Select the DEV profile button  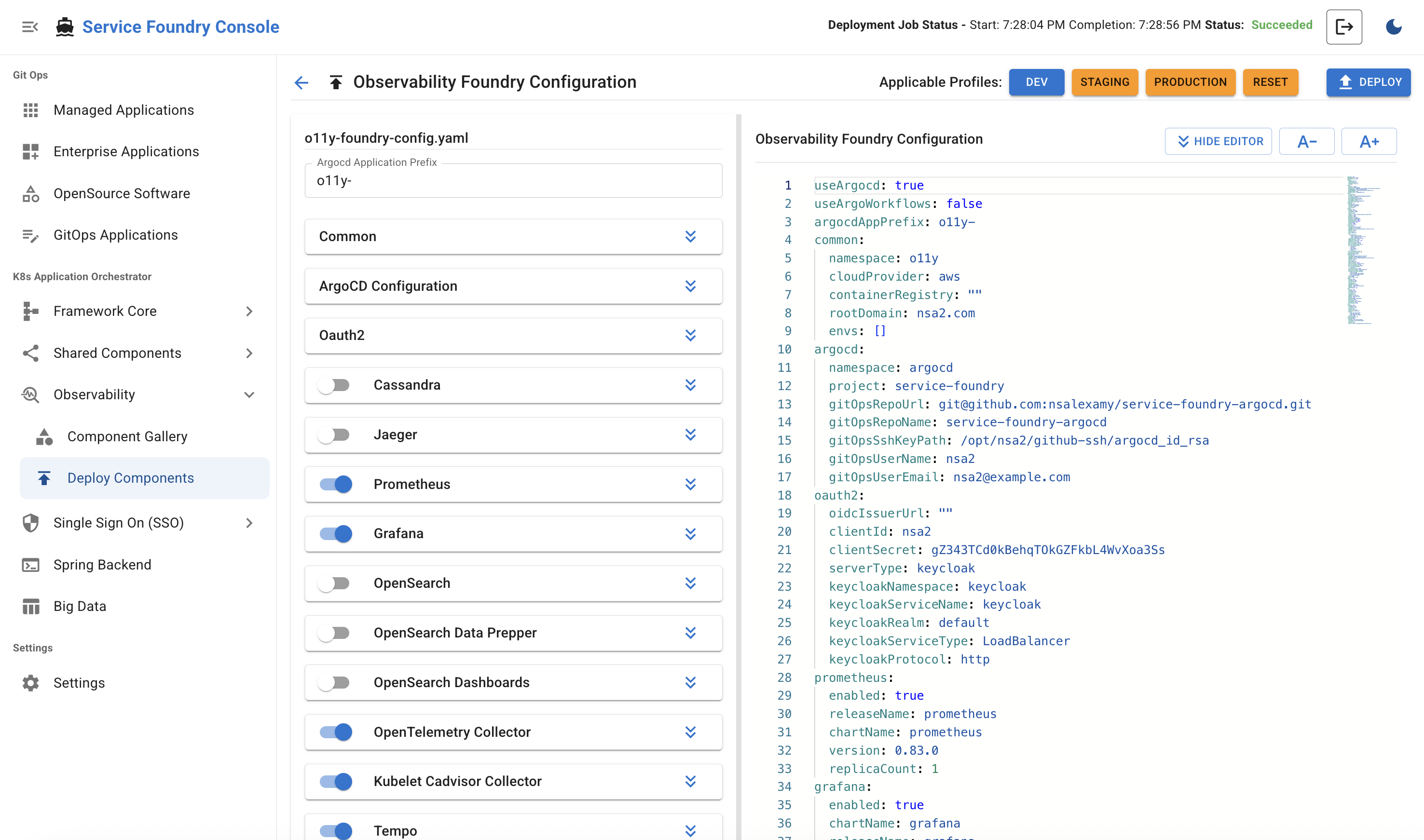pos(1036,82)
